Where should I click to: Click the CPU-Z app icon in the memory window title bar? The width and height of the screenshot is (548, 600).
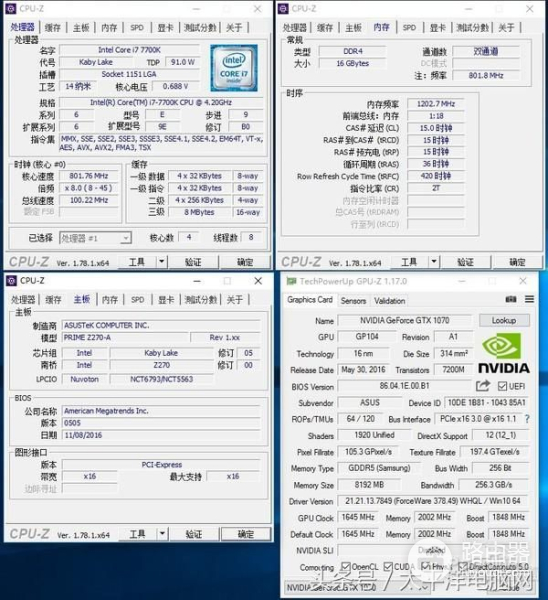283,9
